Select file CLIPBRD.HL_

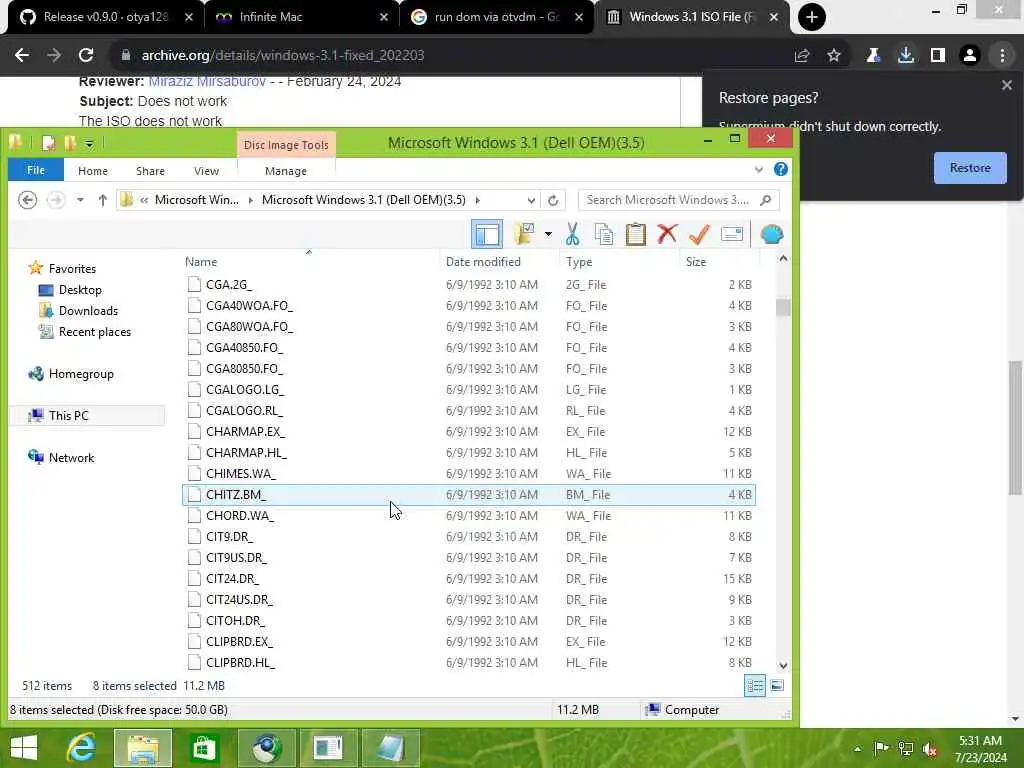(x=469, y=662)
